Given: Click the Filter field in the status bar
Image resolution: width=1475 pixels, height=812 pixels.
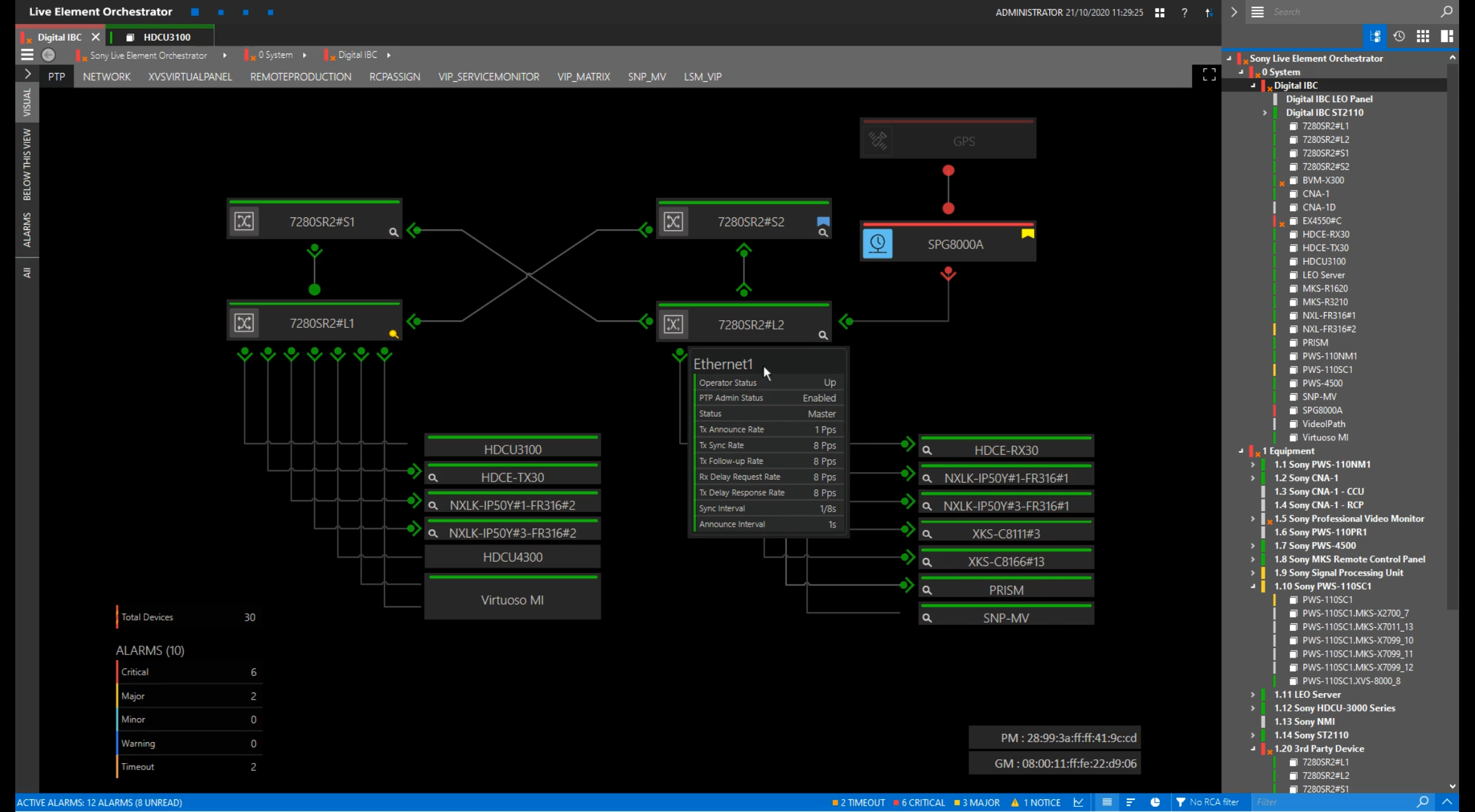Looking at the screenshot, I should 1333,802.
